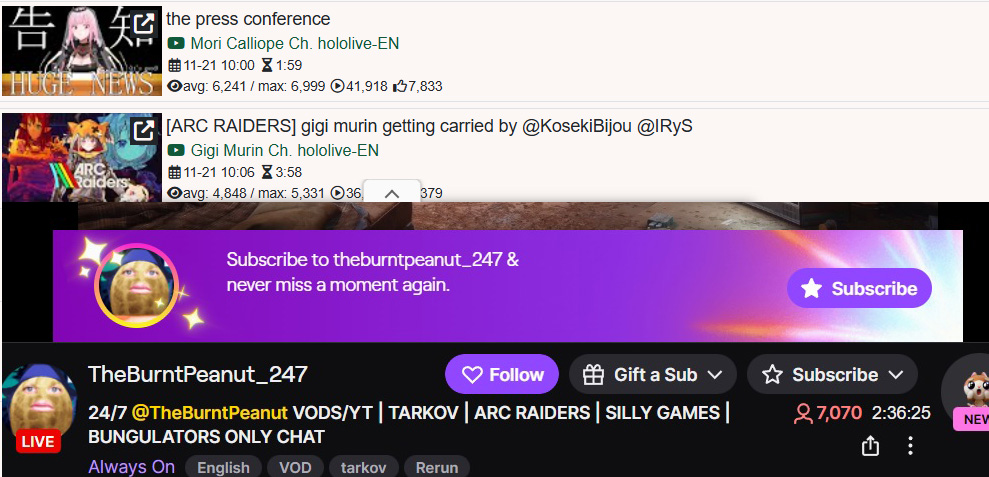The image size is (989, 477).
Task: Click the HUGE NEWS press conference thumbnail
Action: pyautogui.click(x=82, y=50)
